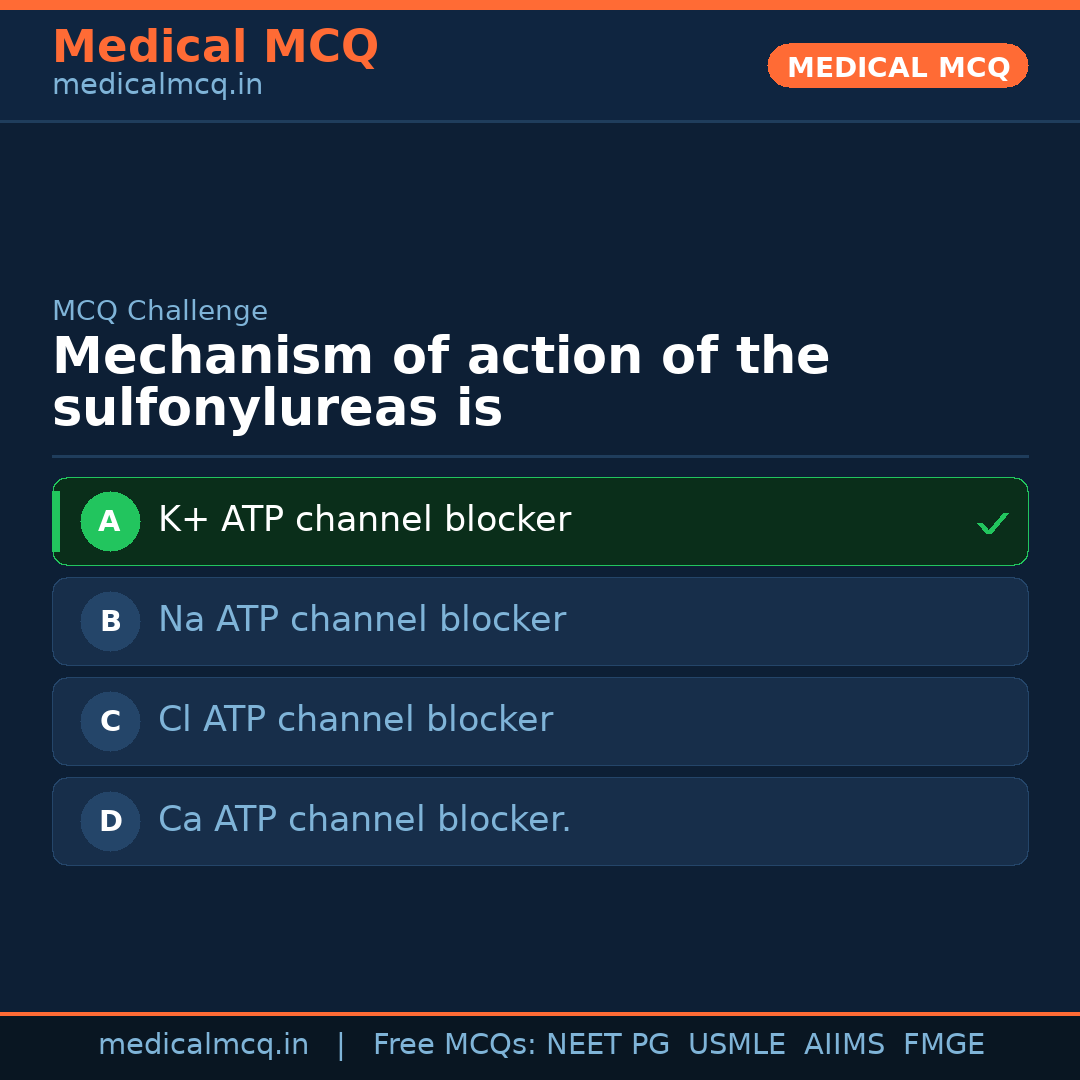This screenshot has width=1080, height=1080.
Task: Click the green checkmark icon on option A
Action: (992, 523)
